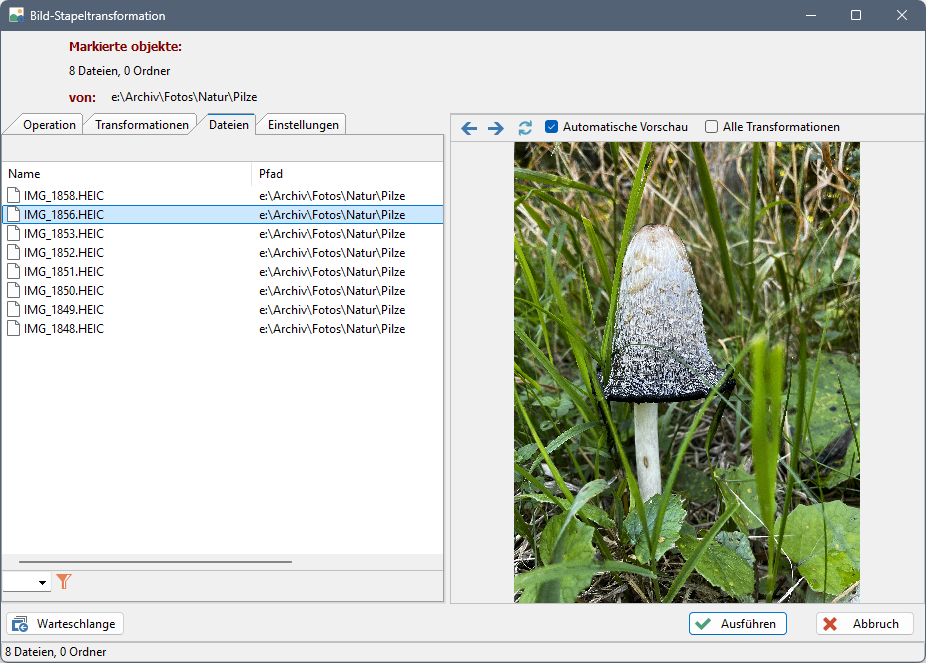Click the horizontal scrollbar under the file list
Viewport: 926px width, 663px height.
coord(155,562)
